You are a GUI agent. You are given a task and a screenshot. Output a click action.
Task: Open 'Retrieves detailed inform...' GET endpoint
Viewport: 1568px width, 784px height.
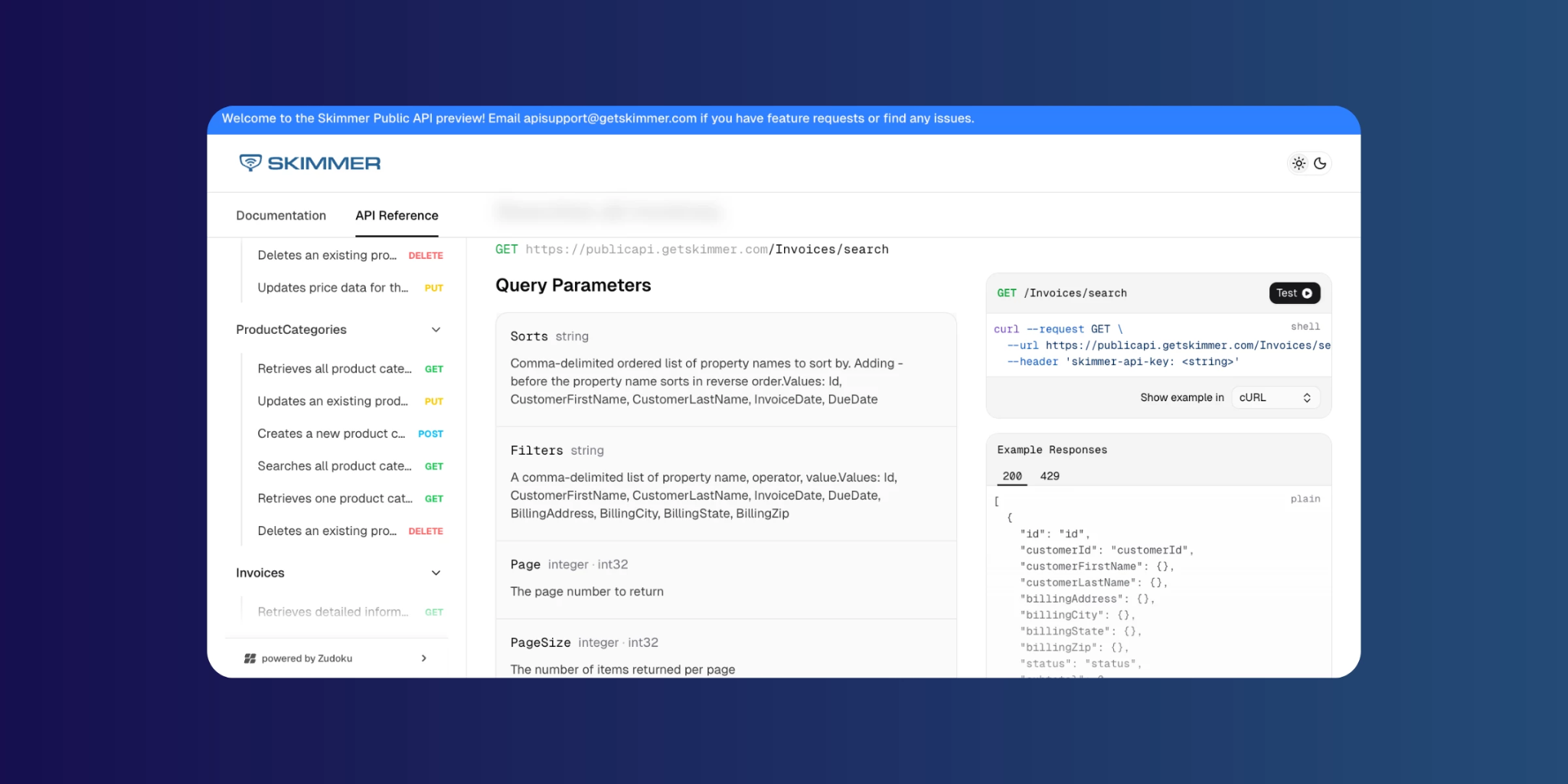(x=350, y=612)
